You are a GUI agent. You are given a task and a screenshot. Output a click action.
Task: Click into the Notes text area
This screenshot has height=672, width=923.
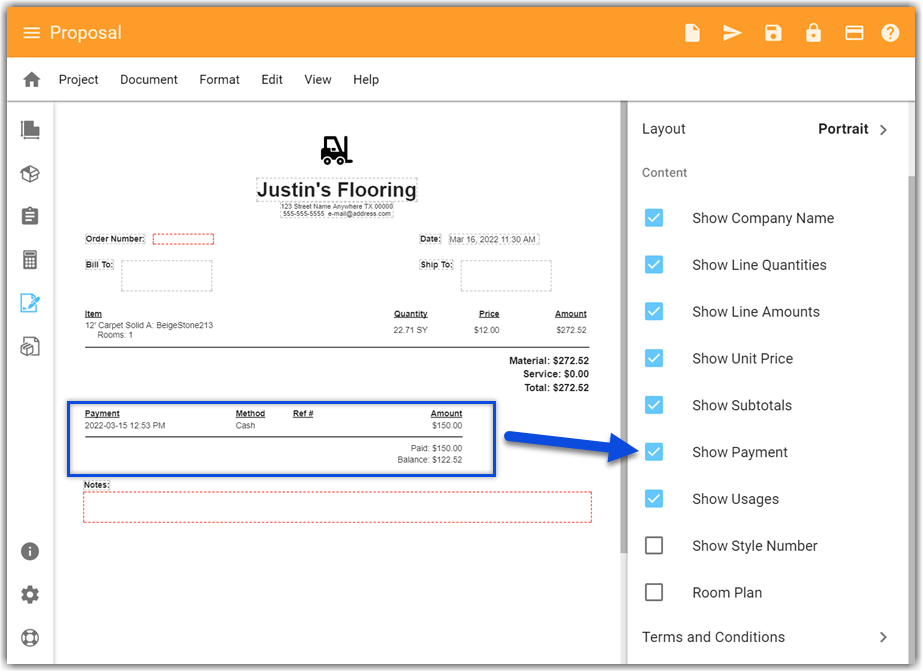pyautogui.click(x=337, y=507)
